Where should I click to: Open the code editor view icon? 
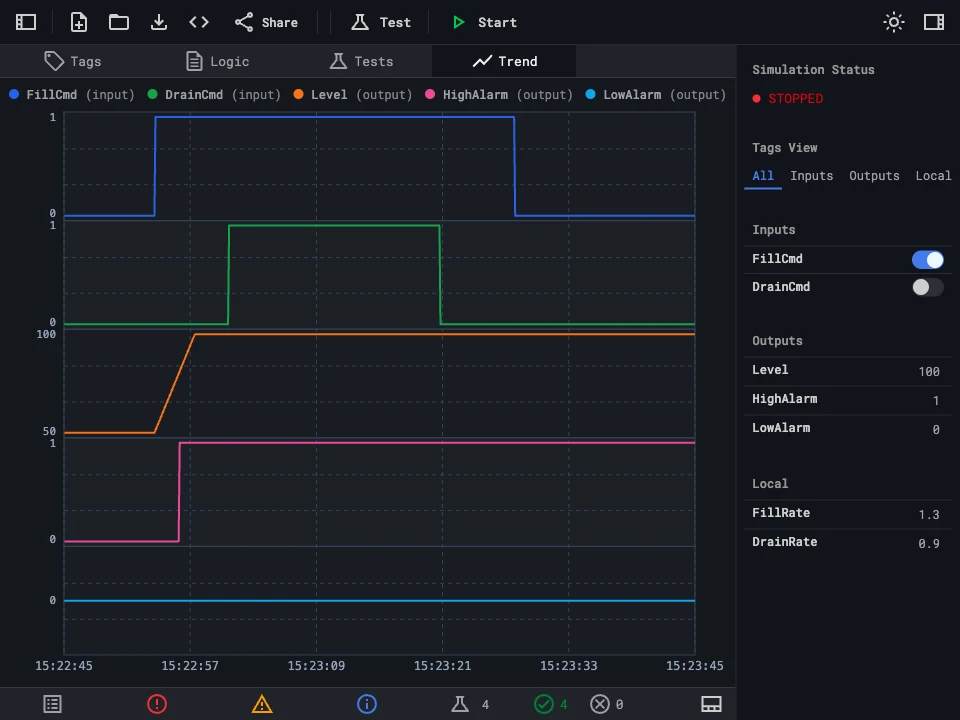[198, 22]
